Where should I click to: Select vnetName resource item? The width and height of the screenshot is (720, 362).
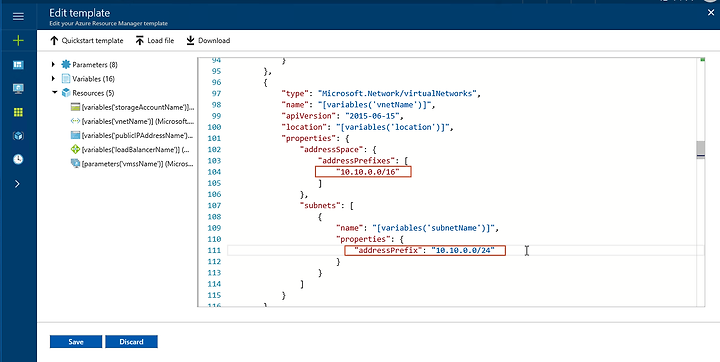click(x=138, y=121)
